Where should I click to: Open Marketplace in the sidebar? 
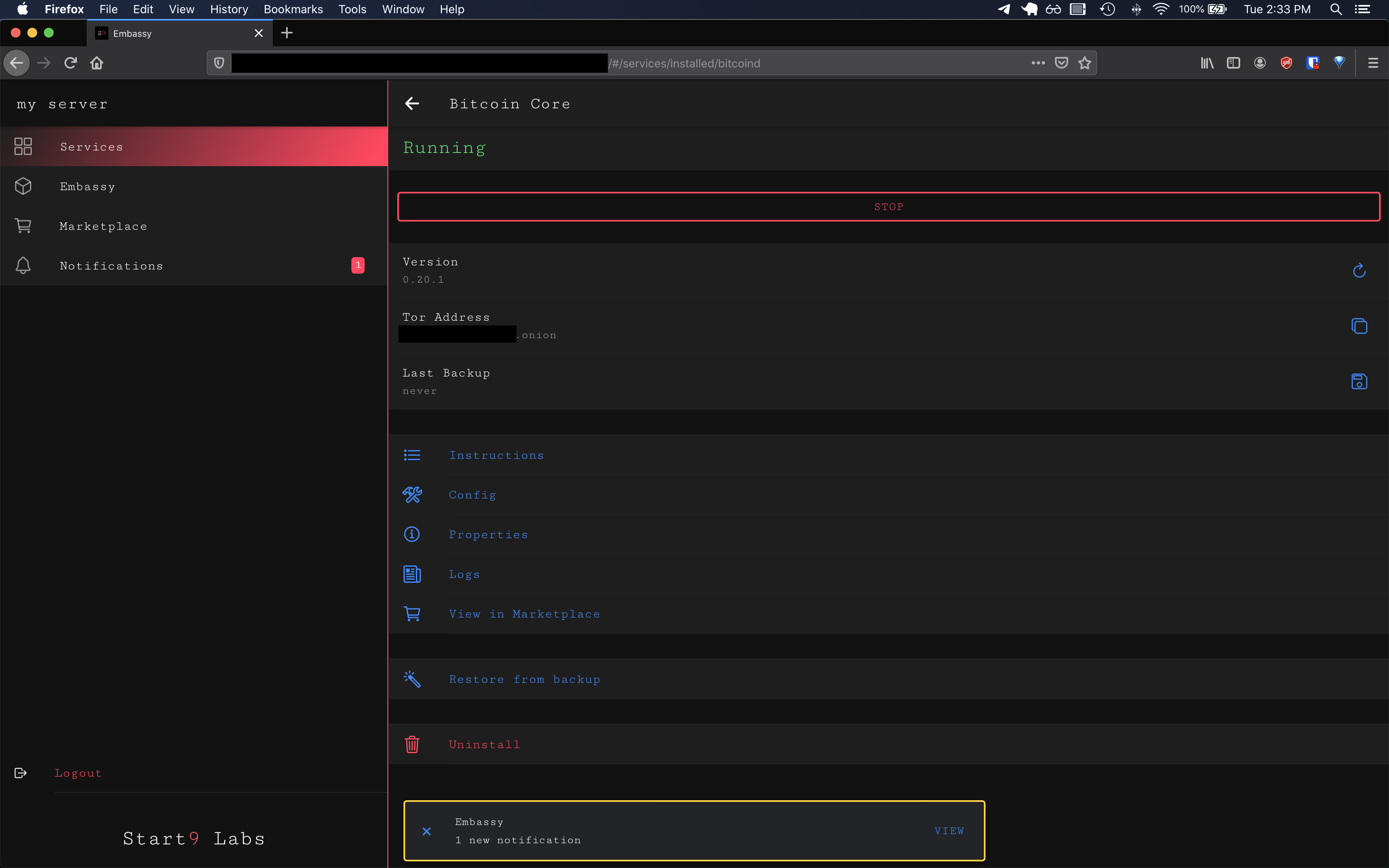(103, 226)
